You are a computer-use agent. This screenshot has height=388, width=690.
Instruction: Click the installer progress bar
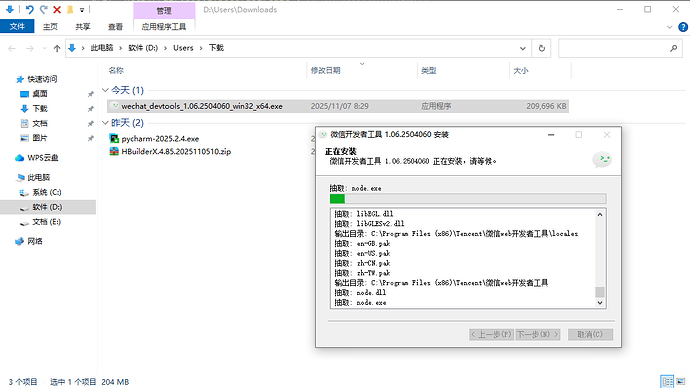[x=468, y=199]
